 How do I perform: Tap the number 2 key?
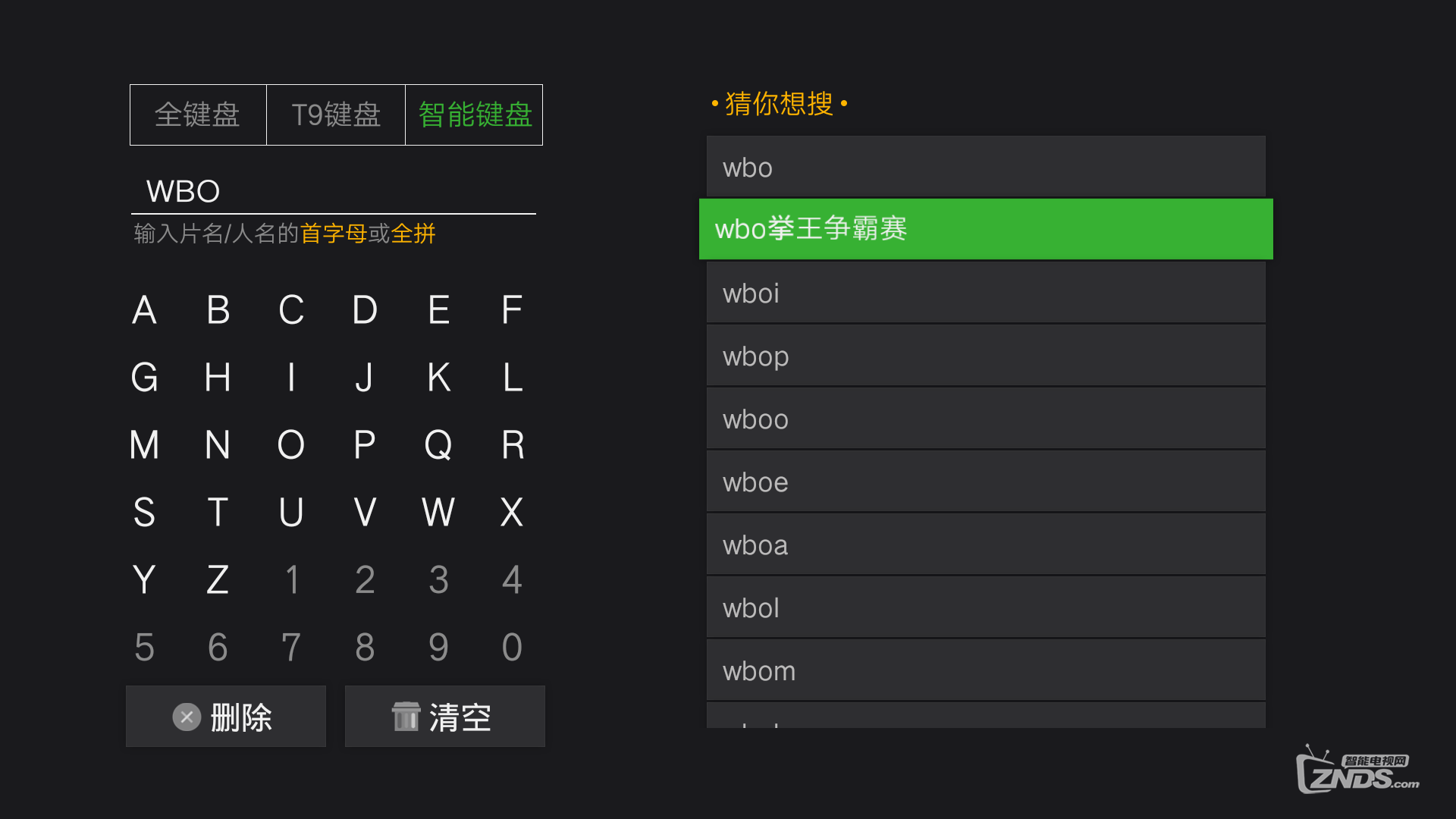coord(365,580)
